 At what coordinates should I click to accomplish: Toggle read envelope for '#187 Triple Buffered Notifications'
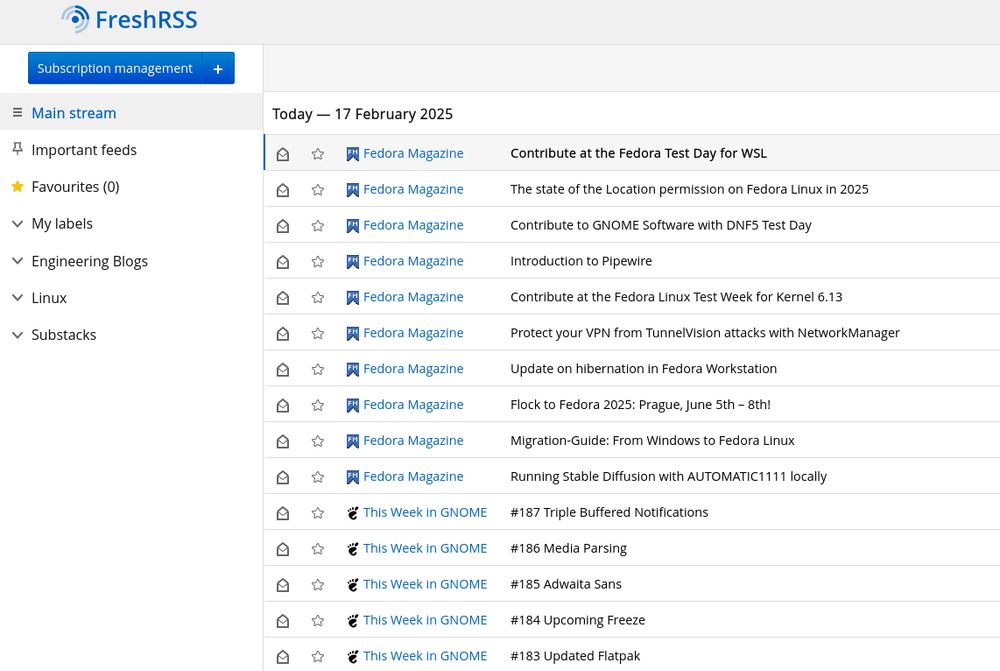click(283, 513)
